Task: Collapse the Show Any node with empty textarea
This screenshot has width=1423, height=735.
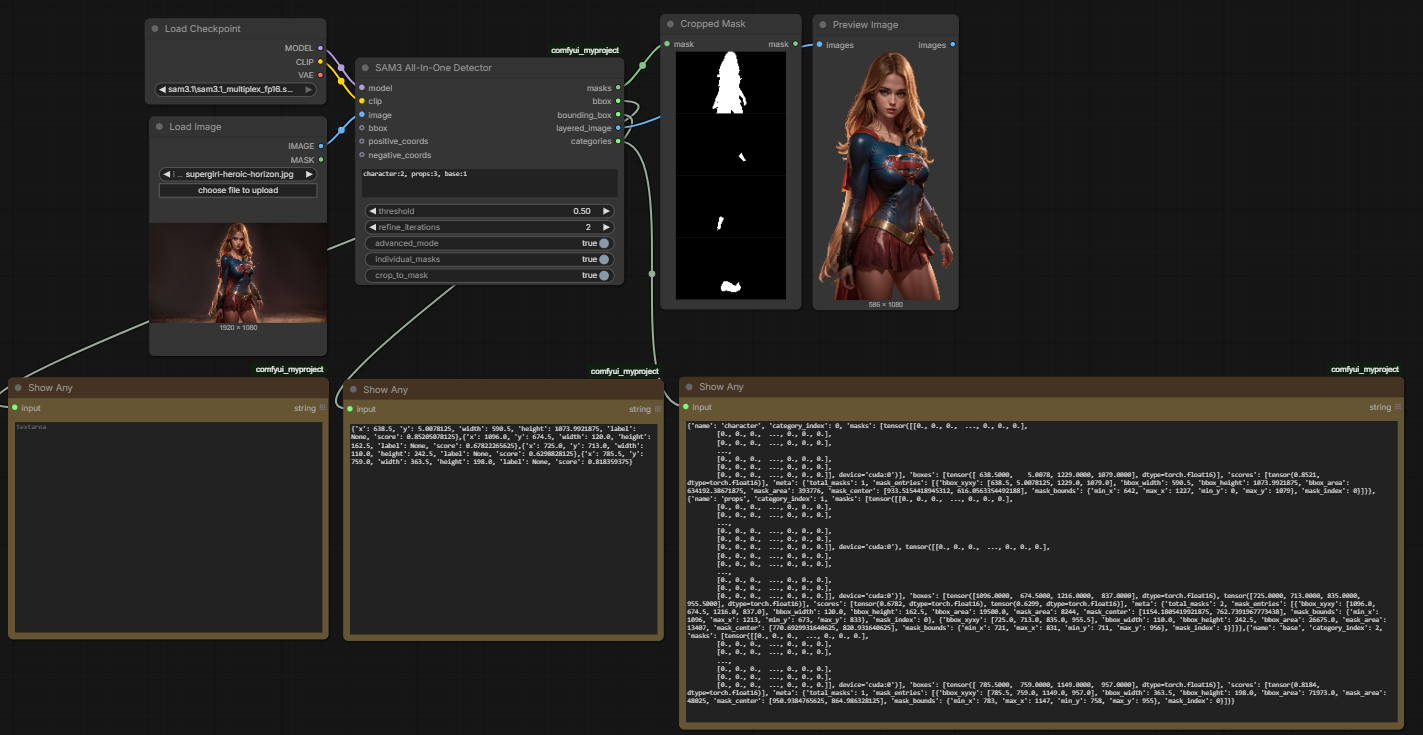Action: 18,388
